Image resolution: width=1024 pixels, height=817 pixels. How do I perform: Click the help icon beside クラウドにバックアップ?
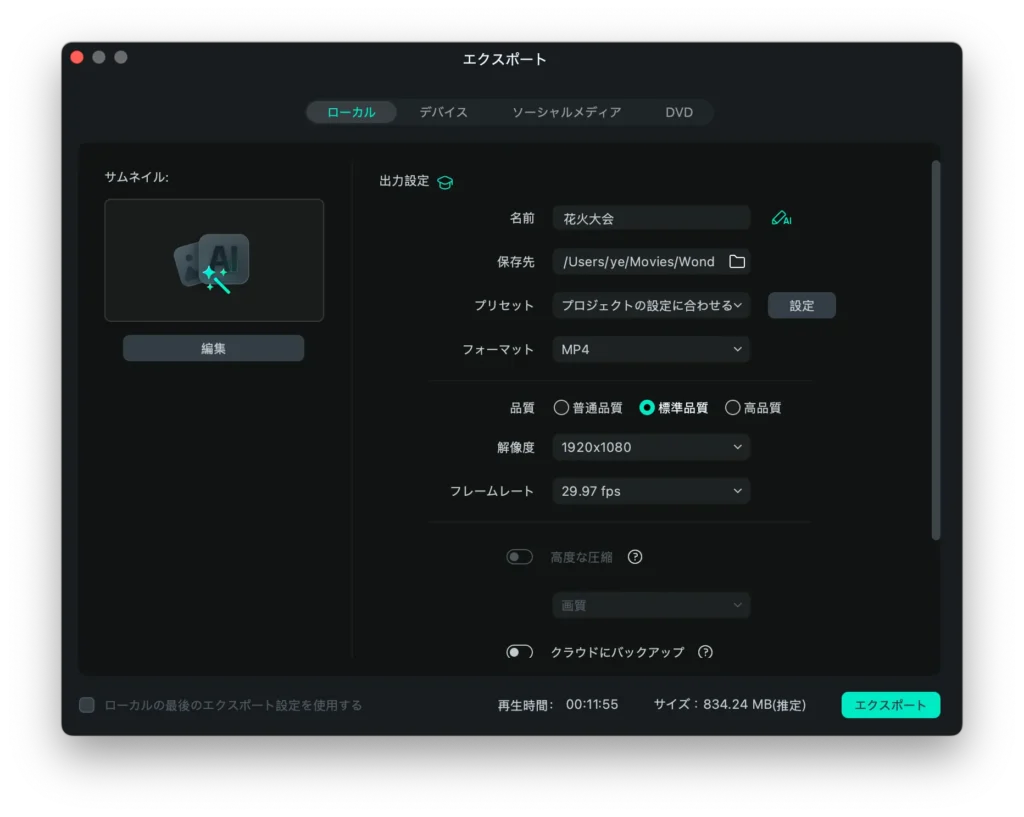705,652
